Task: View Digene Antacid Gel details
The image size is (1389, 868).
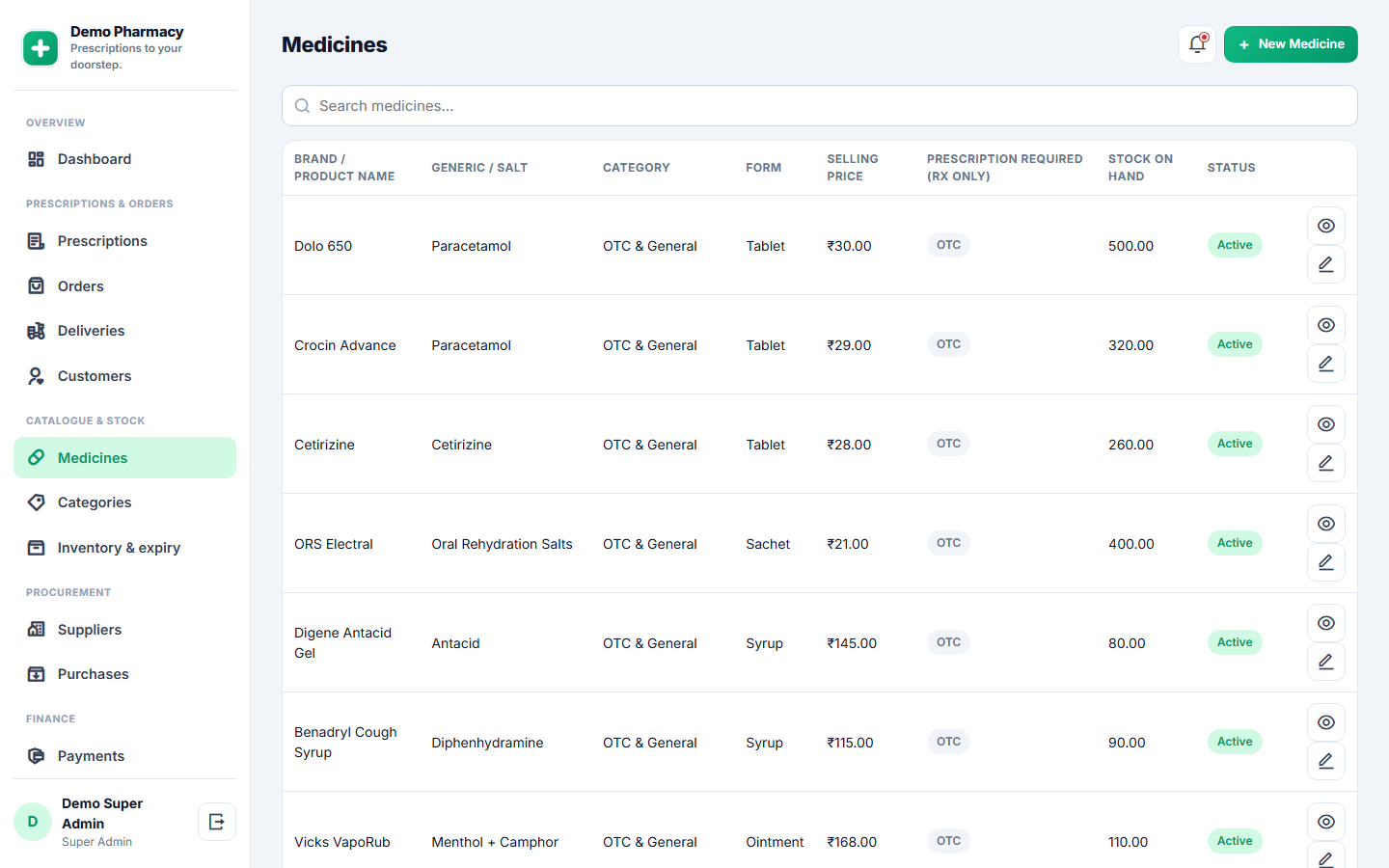Action: tap(1326, 623)
